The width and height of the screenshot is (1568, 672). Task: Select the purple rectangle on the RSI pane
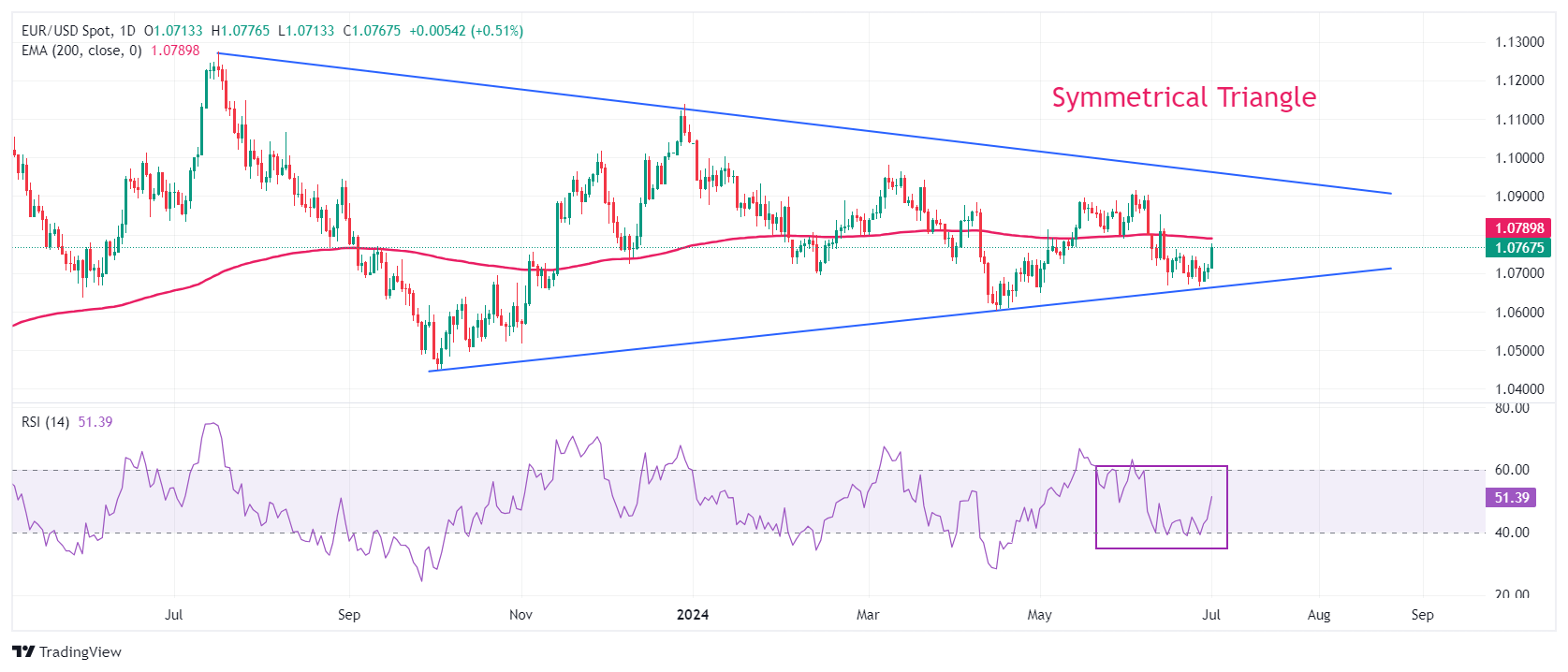coord(1161,548)
